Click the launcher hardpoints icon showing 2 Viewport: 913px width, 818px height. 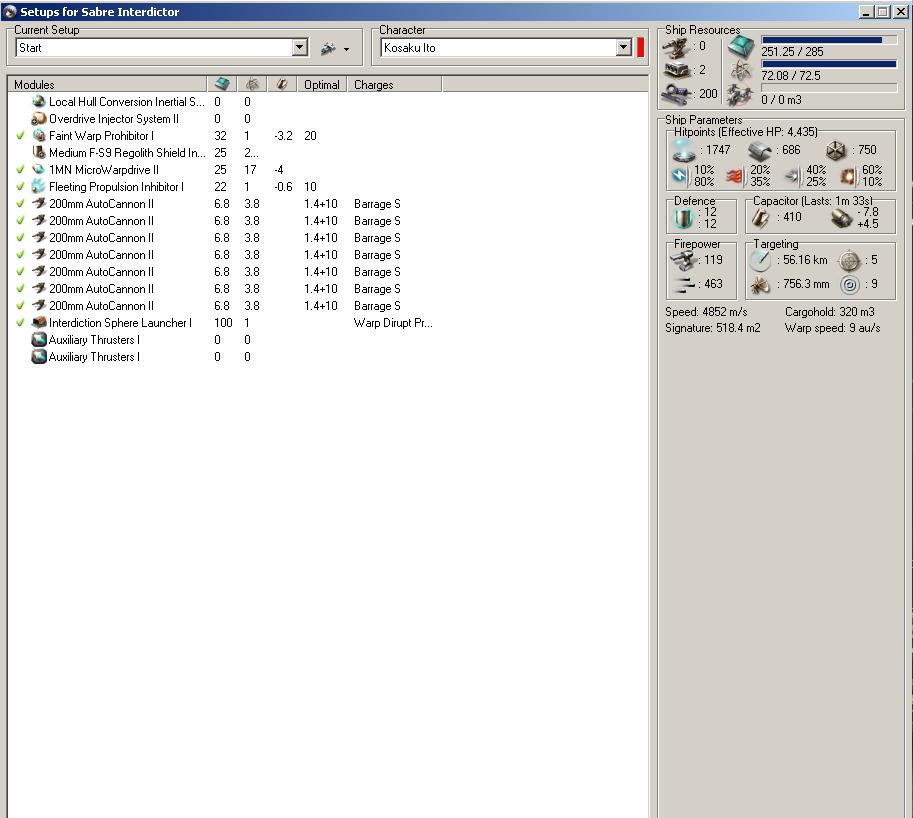pyautogui.click(x=677, y=70)
